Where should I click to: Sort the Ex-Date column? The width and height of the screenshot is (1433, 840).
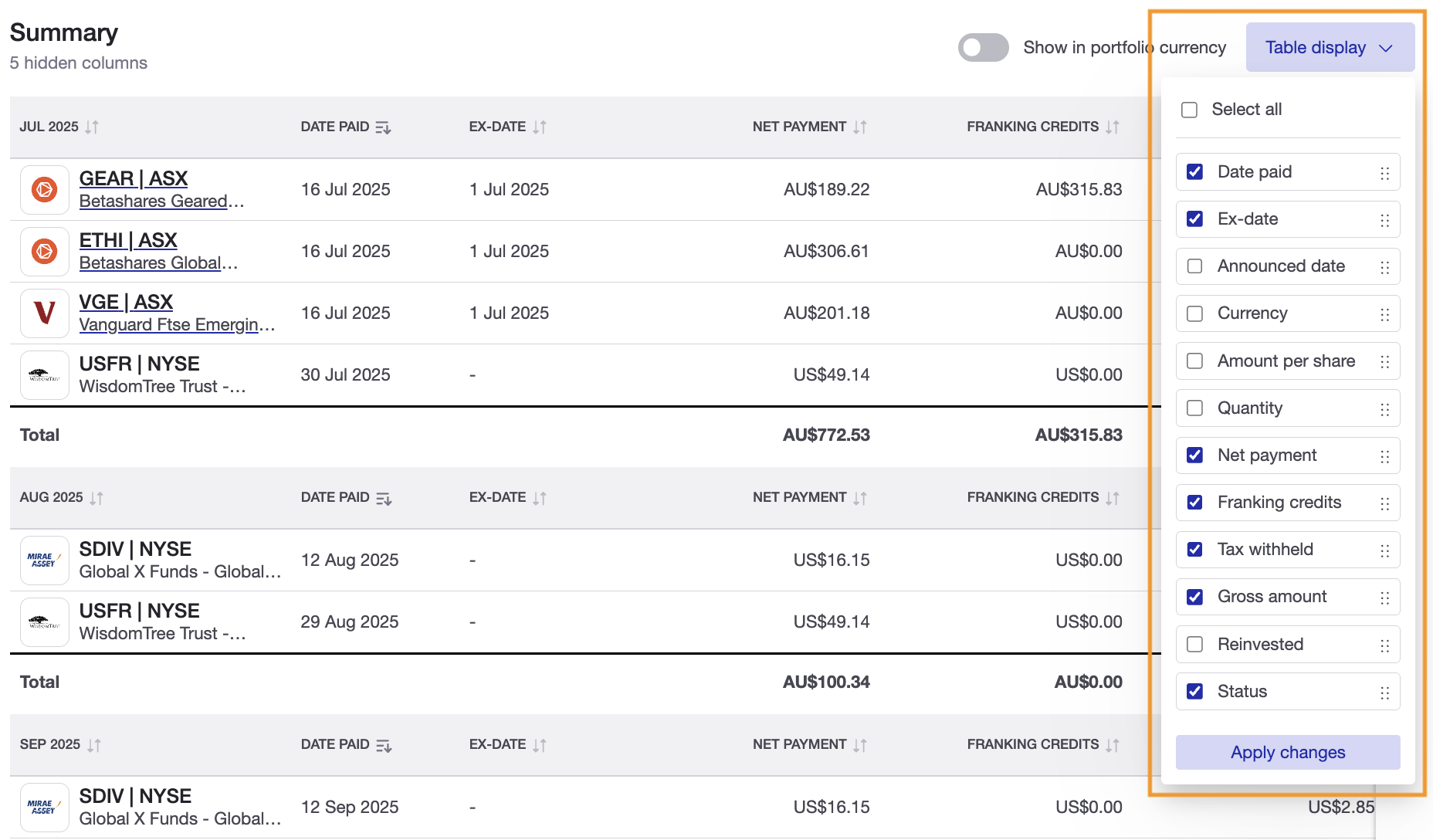tap(540, 127)
